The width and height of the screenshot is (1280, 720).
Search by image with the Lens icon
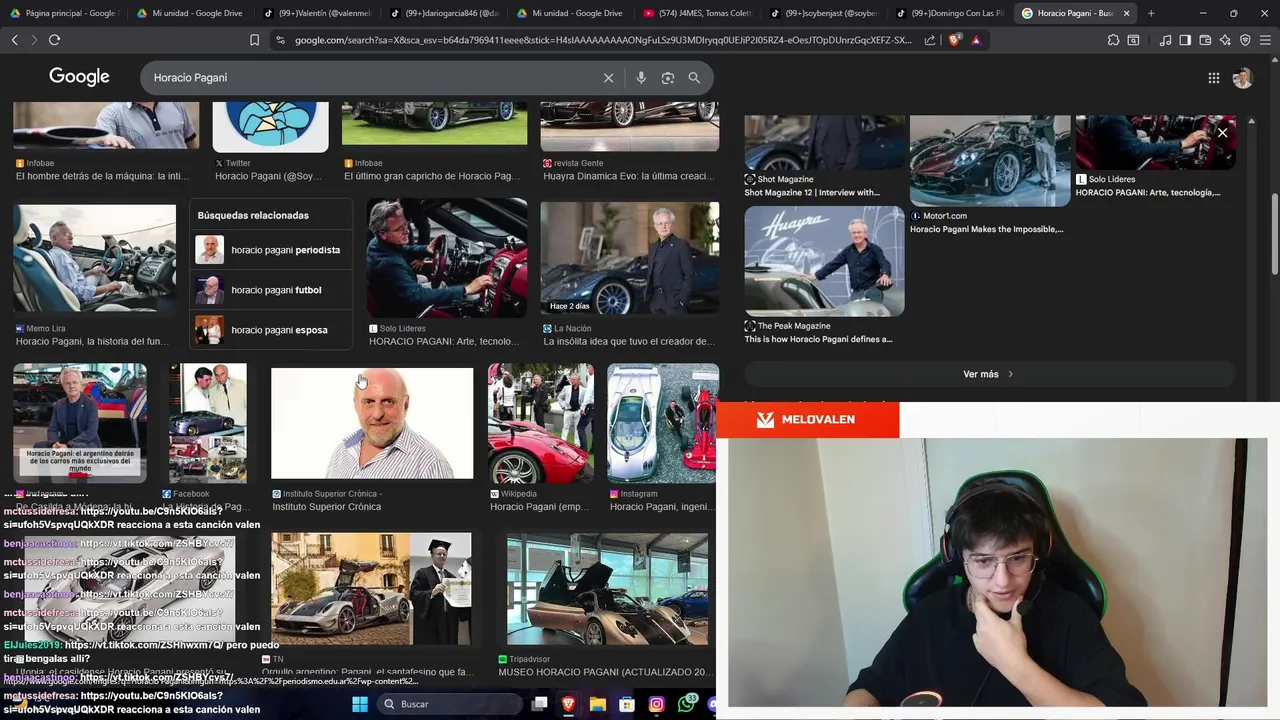(668, 78)
